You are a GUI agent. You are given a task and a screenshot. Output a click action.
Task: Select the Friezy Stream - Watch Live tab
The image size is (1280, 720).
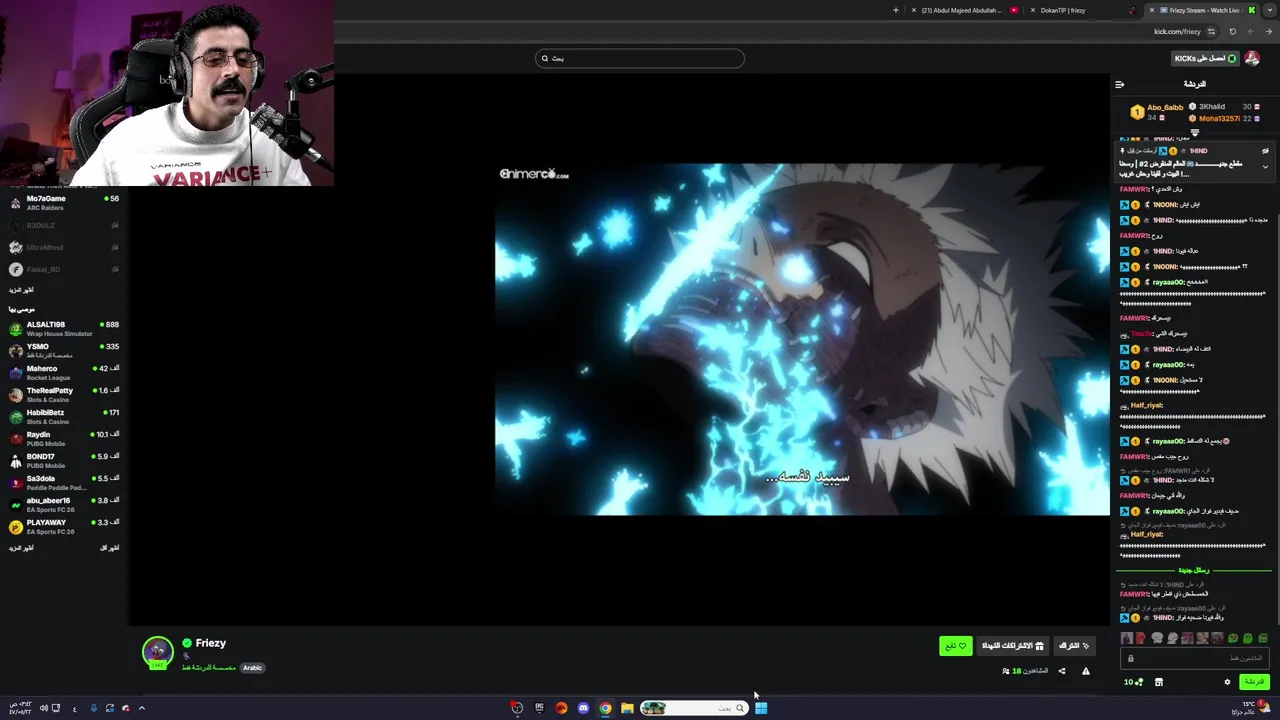1203,10
